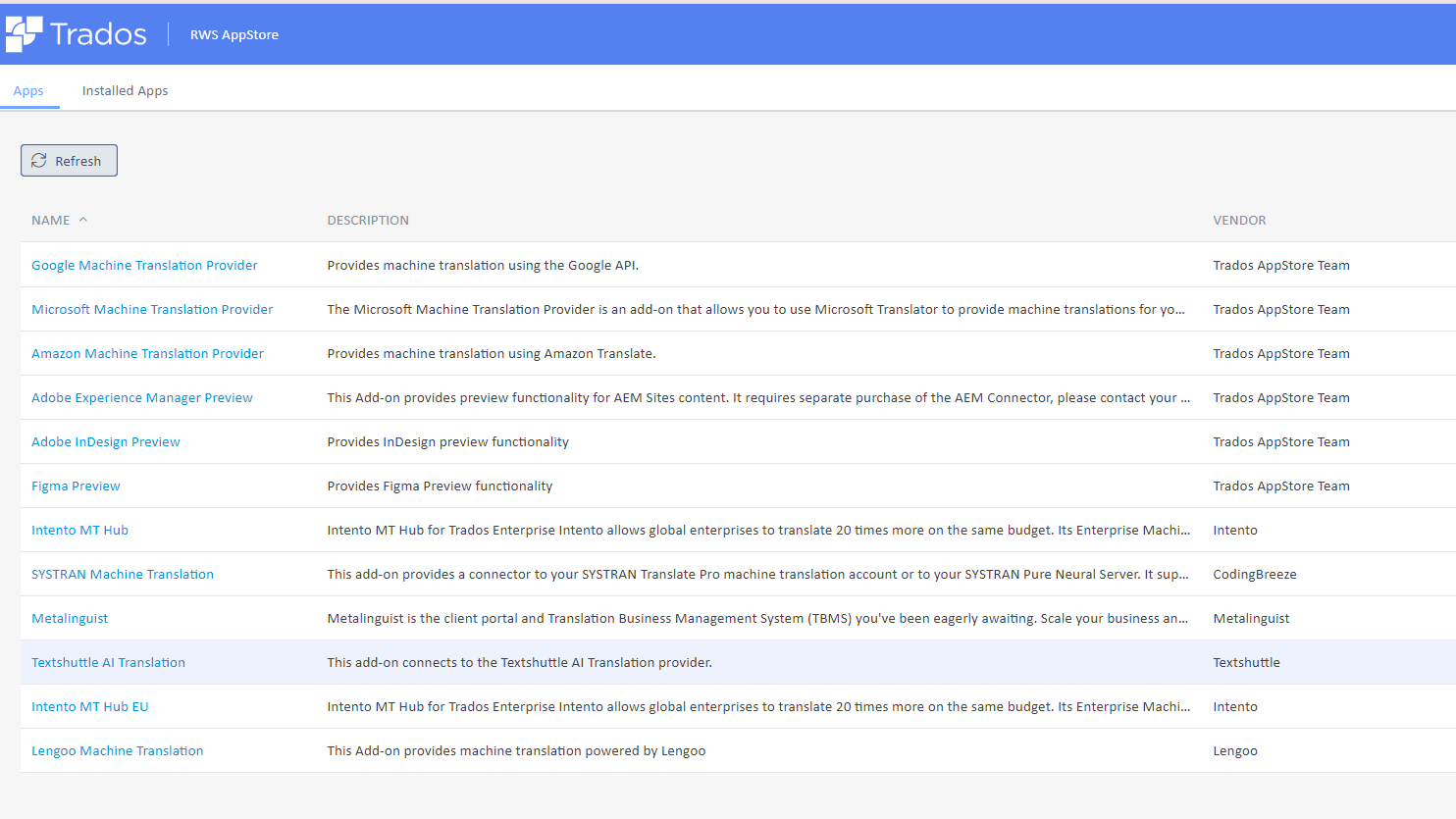
Task: Open Amazon Machine Translation Provider app
Action: tap(147, 354)
